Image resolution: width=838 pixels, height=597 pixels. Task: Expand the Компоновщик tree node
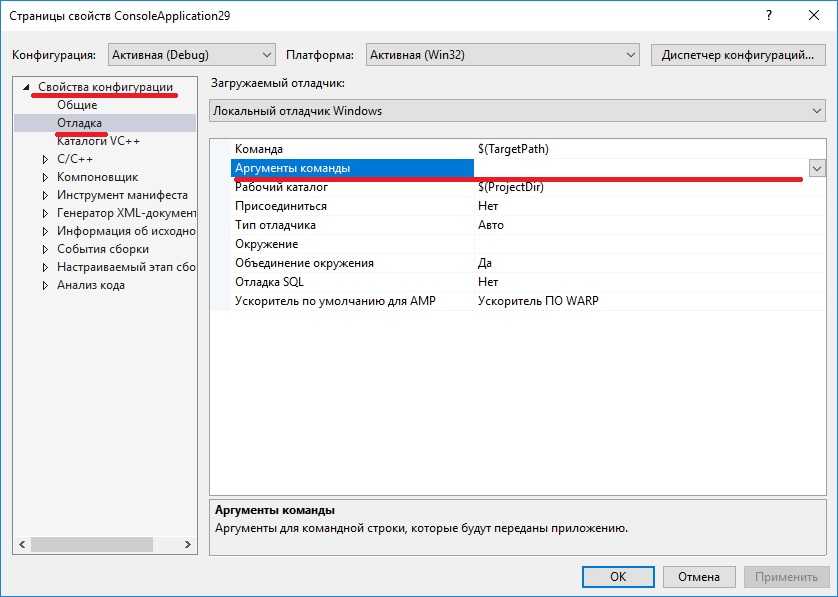coord(45,177)
